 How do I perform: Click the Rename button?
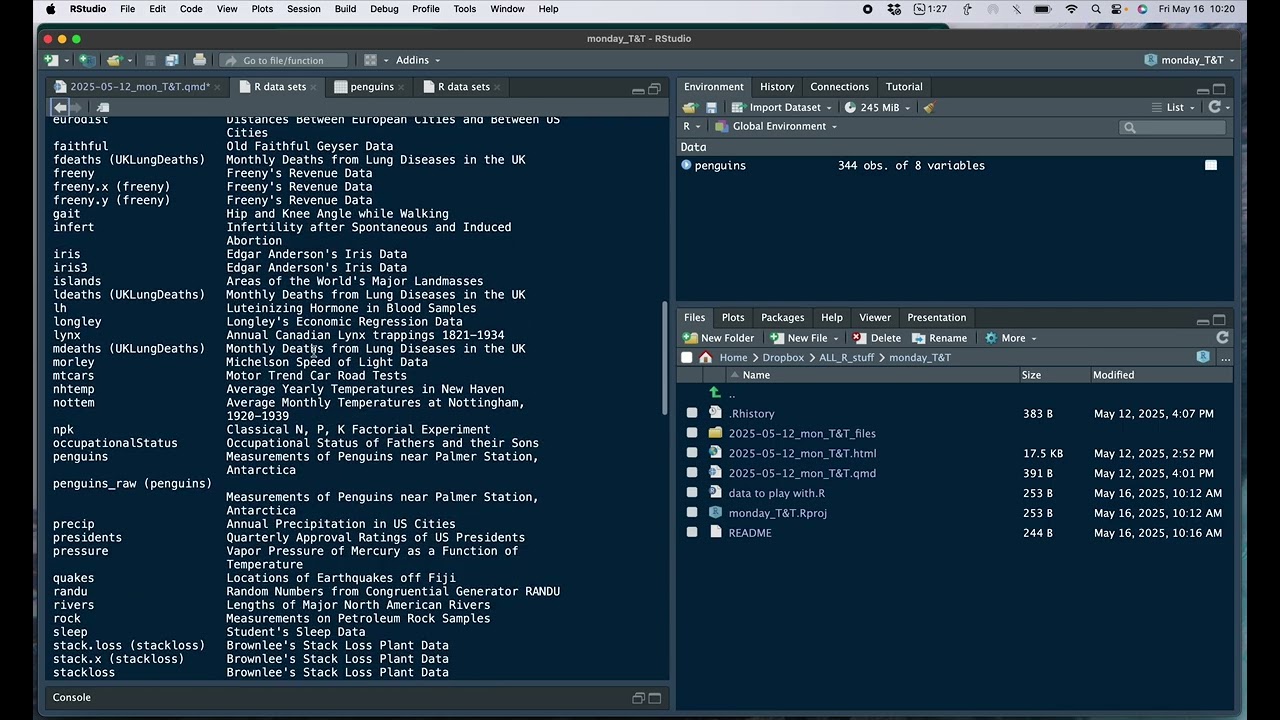(x=939, y=338)
